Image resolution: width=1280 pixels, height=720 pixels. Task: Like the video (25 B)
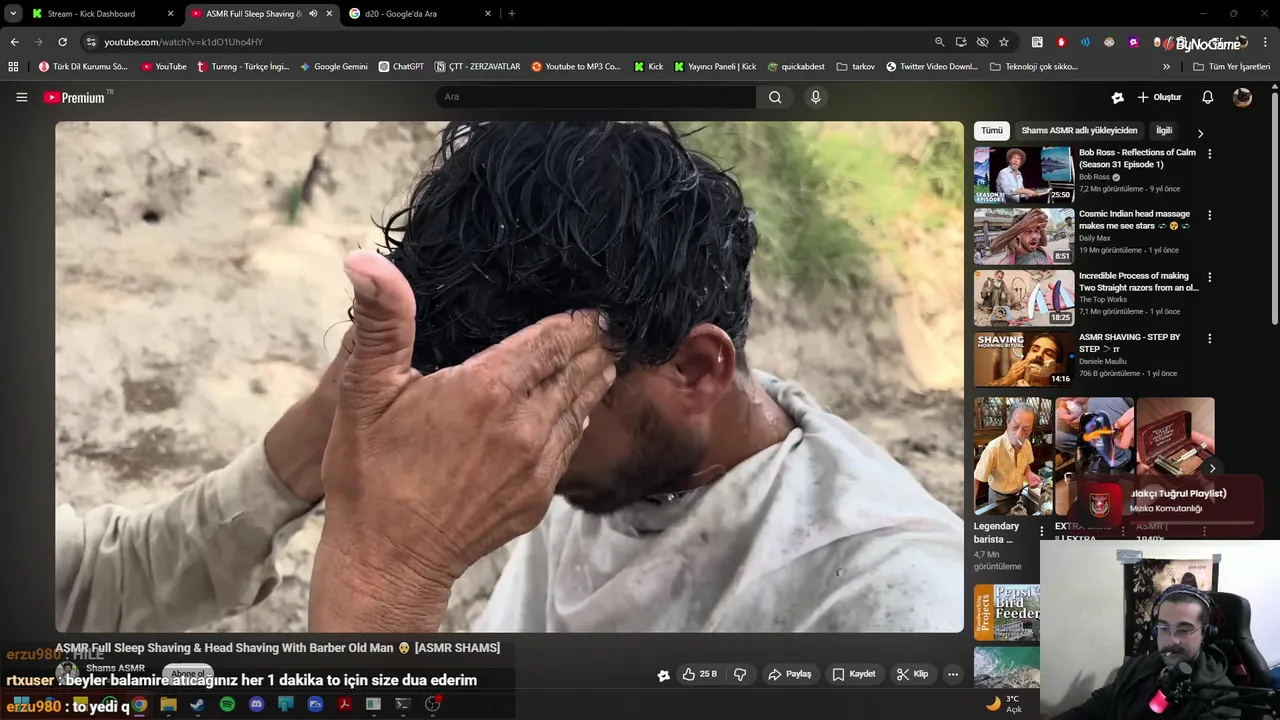coord(699,674)
